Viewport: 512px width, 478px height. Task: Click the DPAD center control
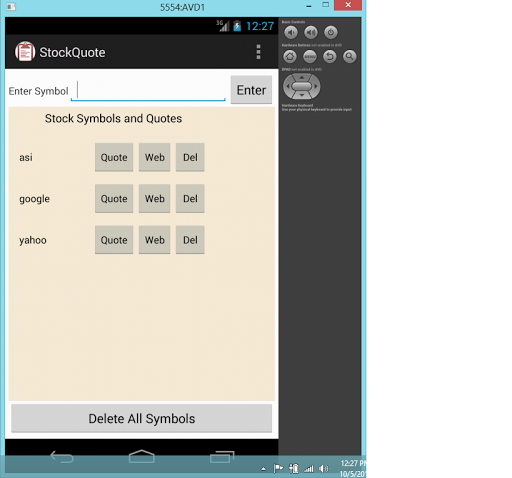pyautogui.click(x=302, y=87)
